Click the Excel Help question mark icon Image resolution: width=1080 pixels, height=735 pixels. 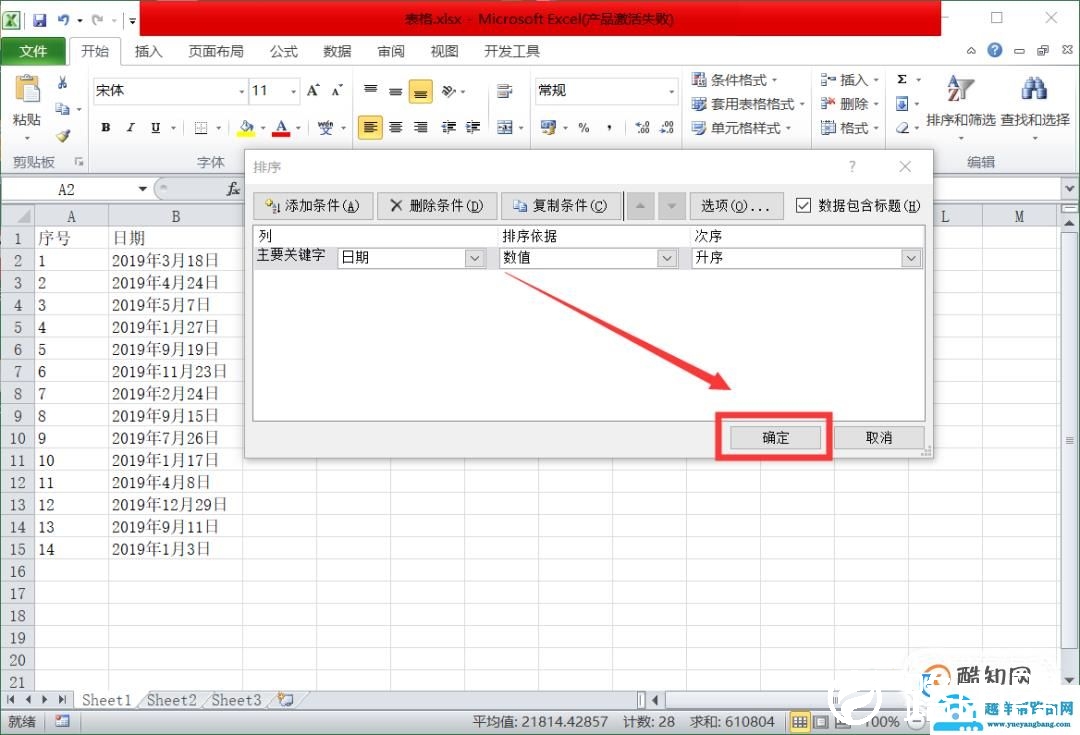coord(995,50)
